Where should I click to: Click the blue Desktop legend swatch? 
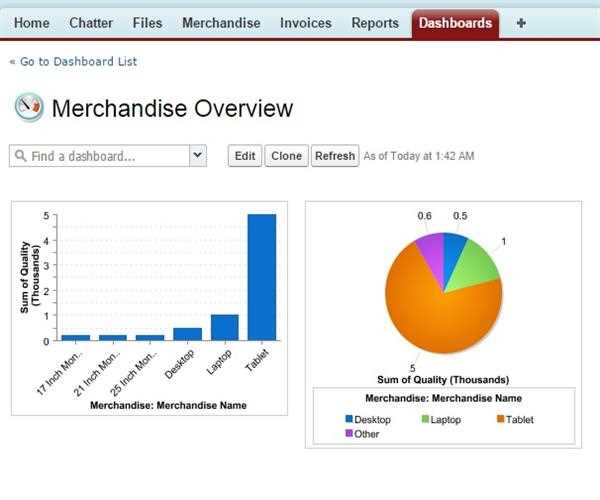[x=349, y=420]
